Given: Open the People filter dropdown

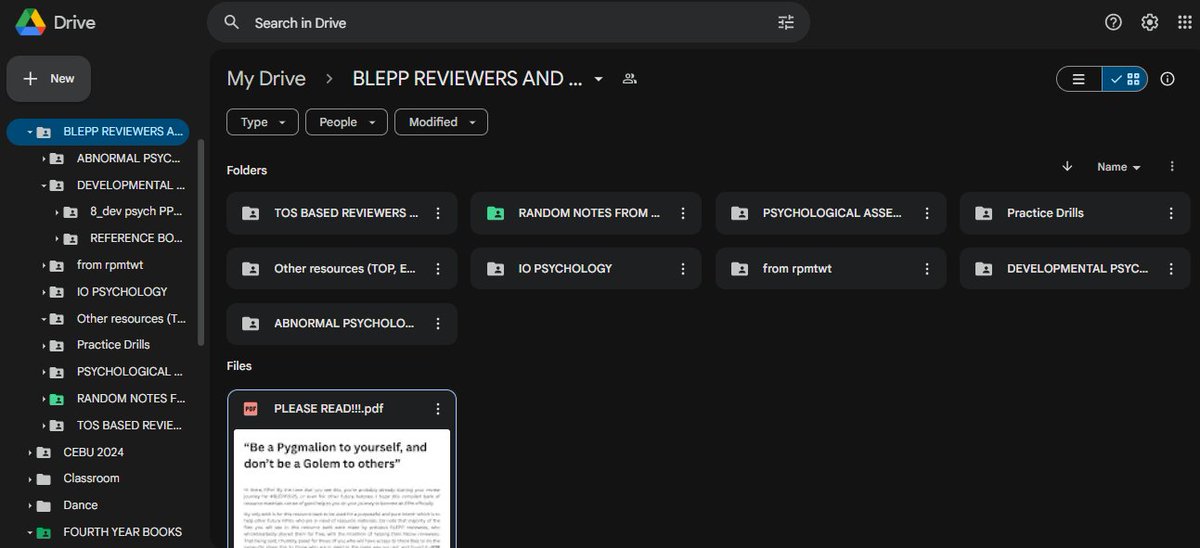Looking at the screenshot, I should tap(347, 122).
